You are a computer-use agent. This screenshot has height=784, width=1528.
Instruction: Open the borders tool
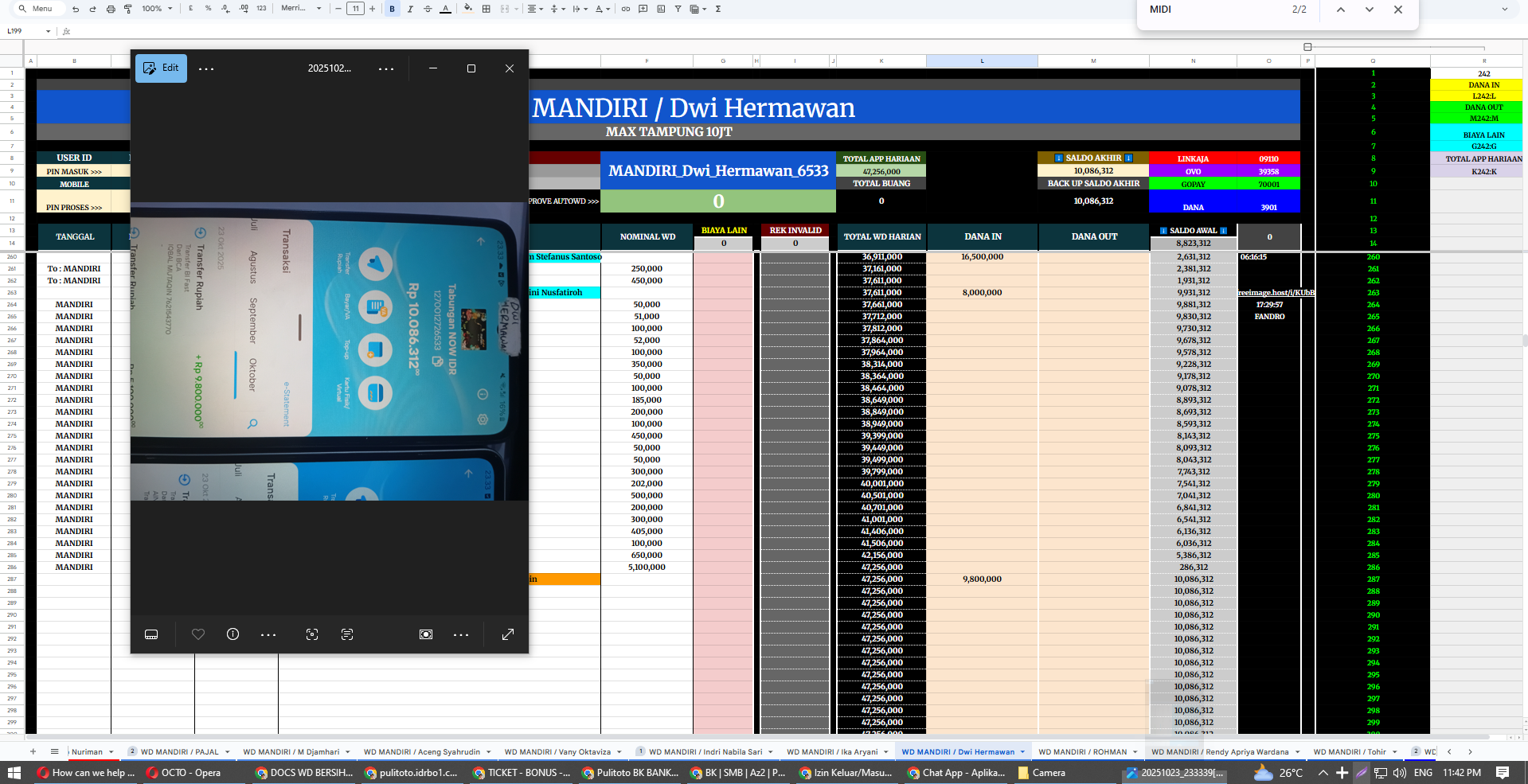[487, 9]
